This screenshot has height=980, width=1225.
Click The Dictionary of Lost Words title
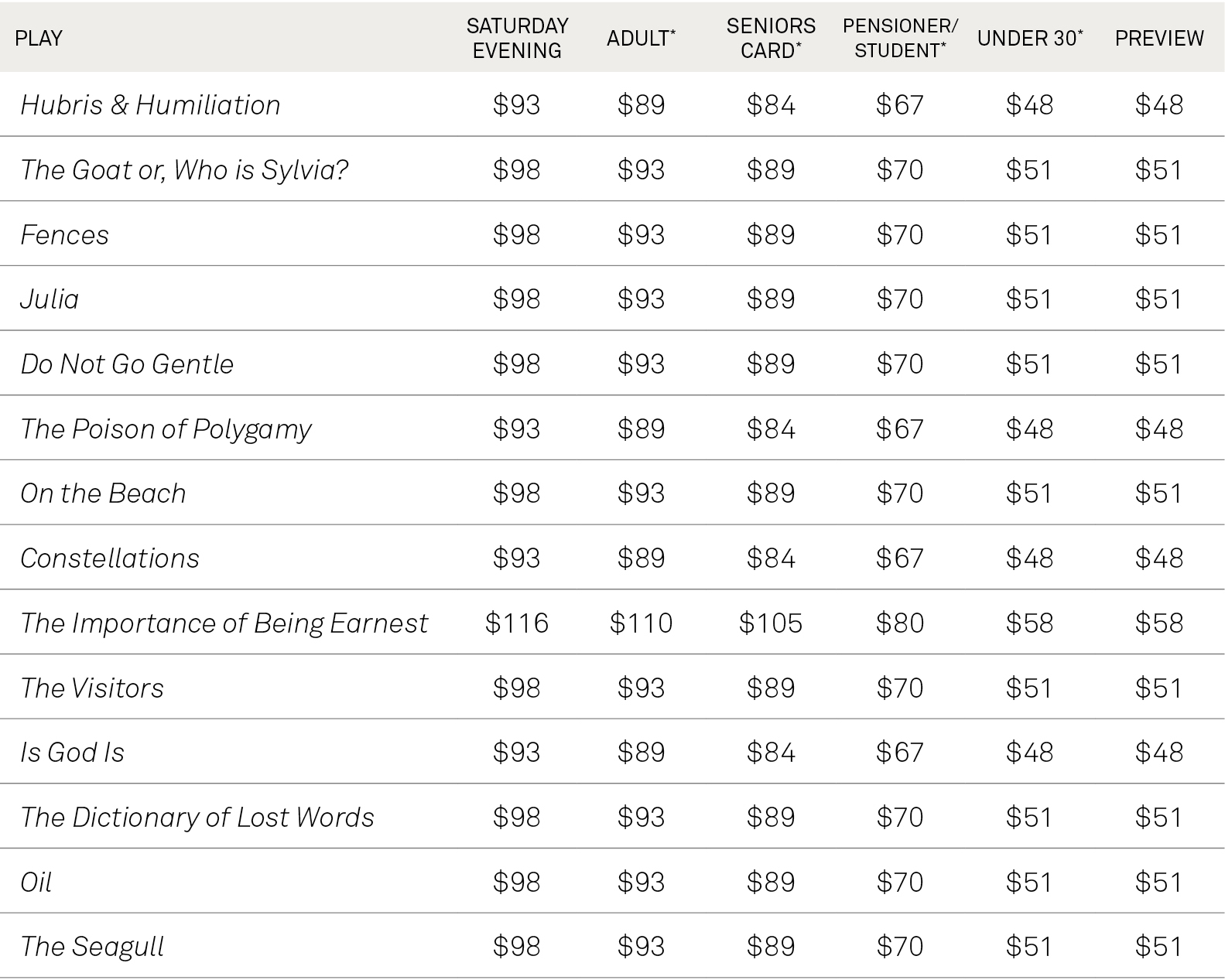click(197, 818)
